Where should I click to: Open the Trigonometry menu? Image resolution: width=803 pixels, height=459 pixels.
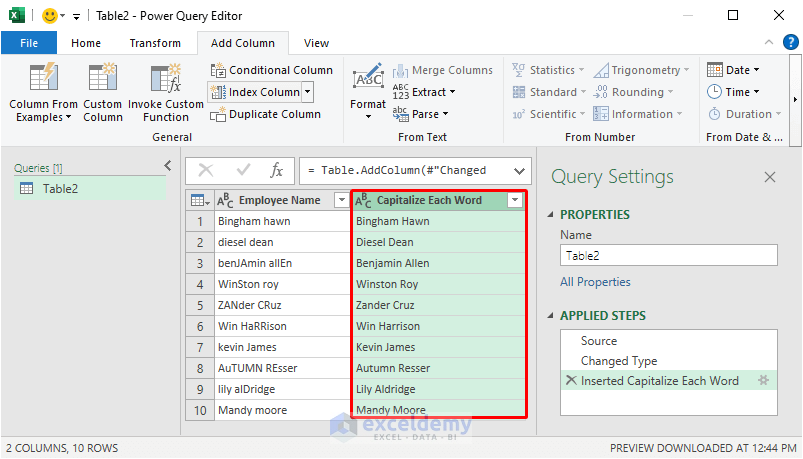(642, 70)
